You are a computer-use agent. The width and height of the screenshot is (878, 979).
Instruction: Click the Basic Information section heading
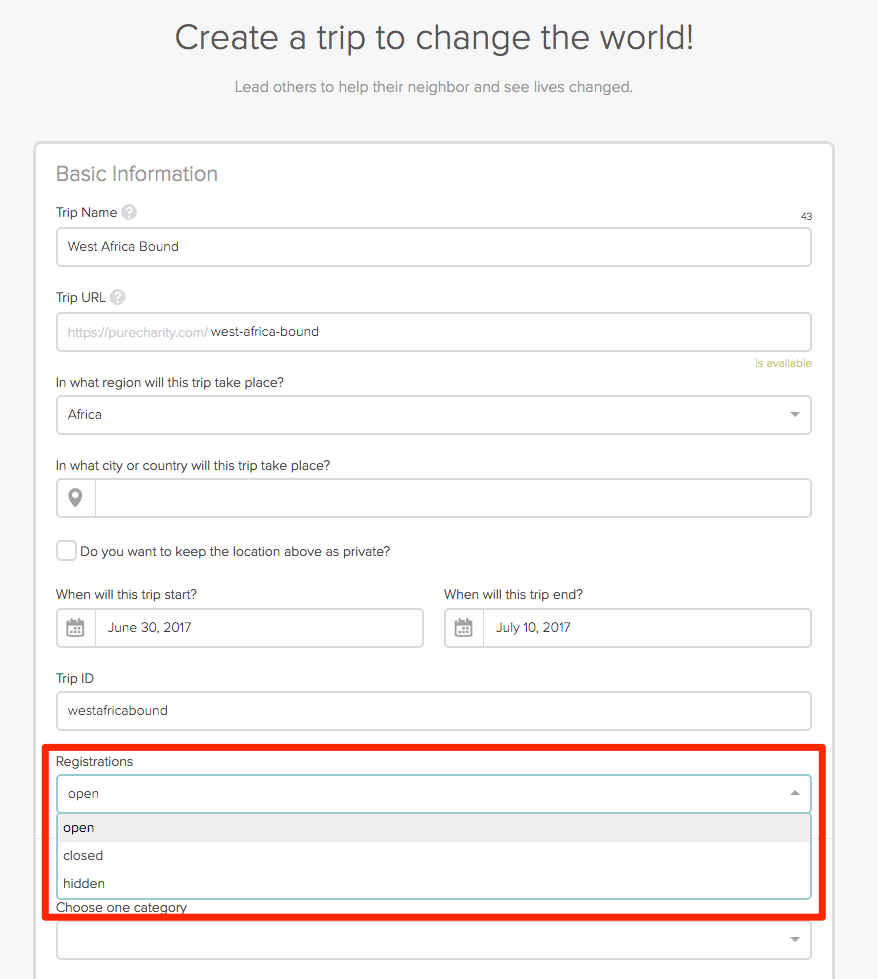[x=137, y=174]
